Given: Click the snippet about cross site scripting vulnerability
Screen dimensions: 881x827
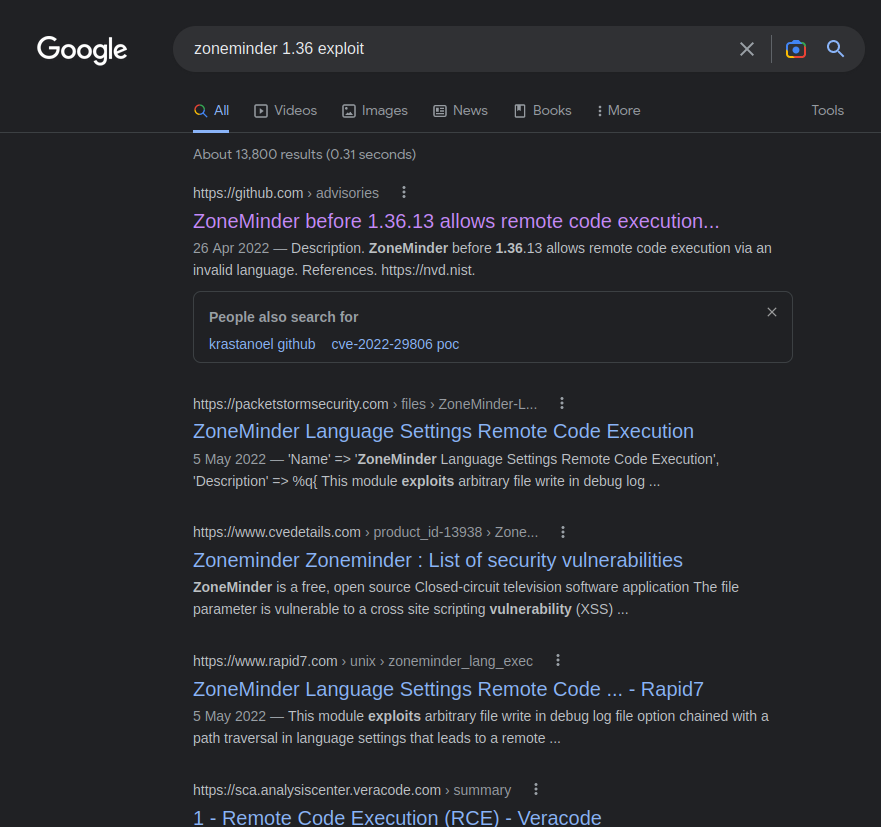Looking at the screenshot, I should coord(466,598).
